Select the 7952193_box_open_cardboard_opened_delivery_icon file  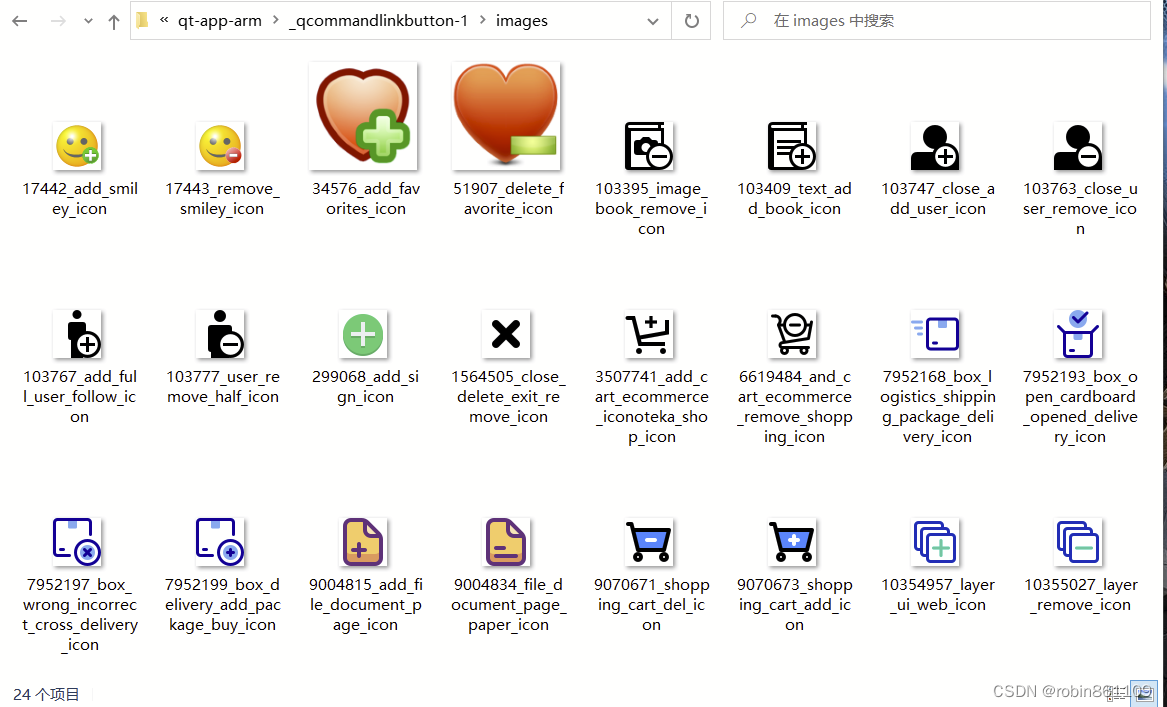pos(1079,334)
